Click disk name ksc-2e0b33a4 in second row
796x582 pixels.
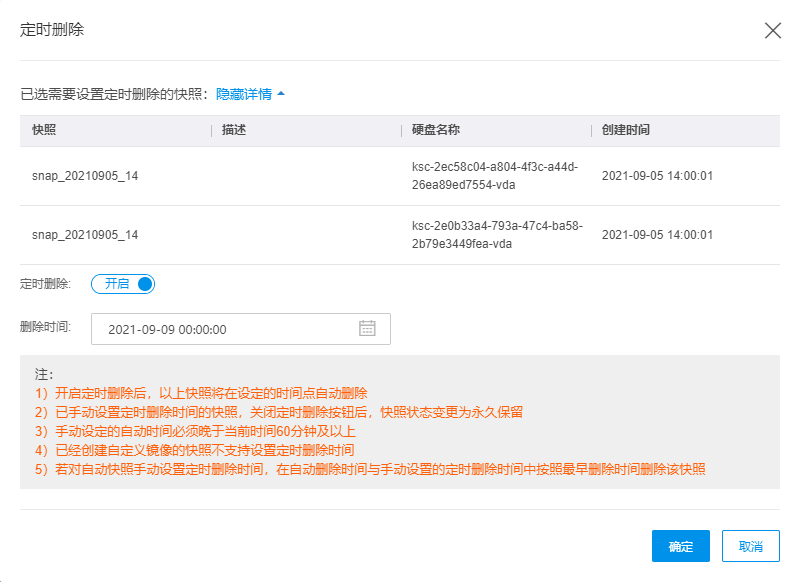[x=496, y=235]
